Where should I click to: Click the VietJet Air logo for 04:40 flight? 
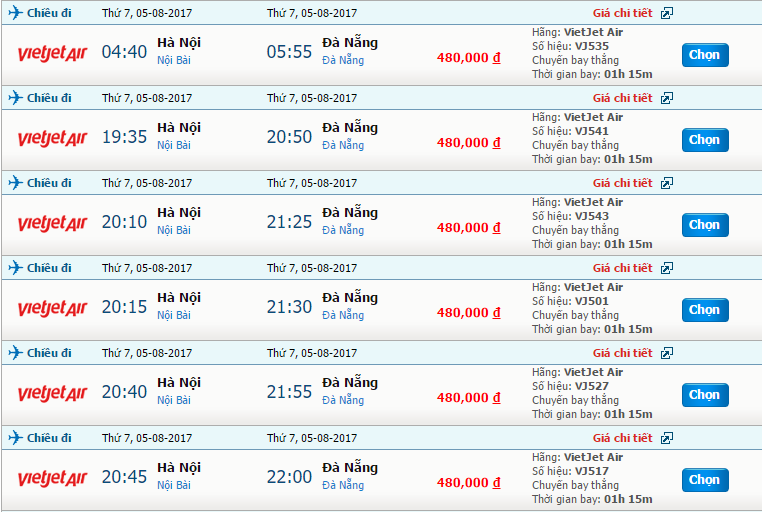tap(54, 53)
